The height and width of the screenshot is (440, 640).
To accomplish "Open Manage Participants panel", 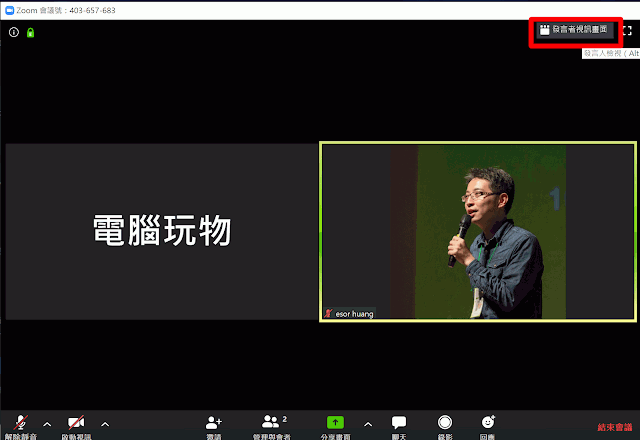I will (273, 427).
